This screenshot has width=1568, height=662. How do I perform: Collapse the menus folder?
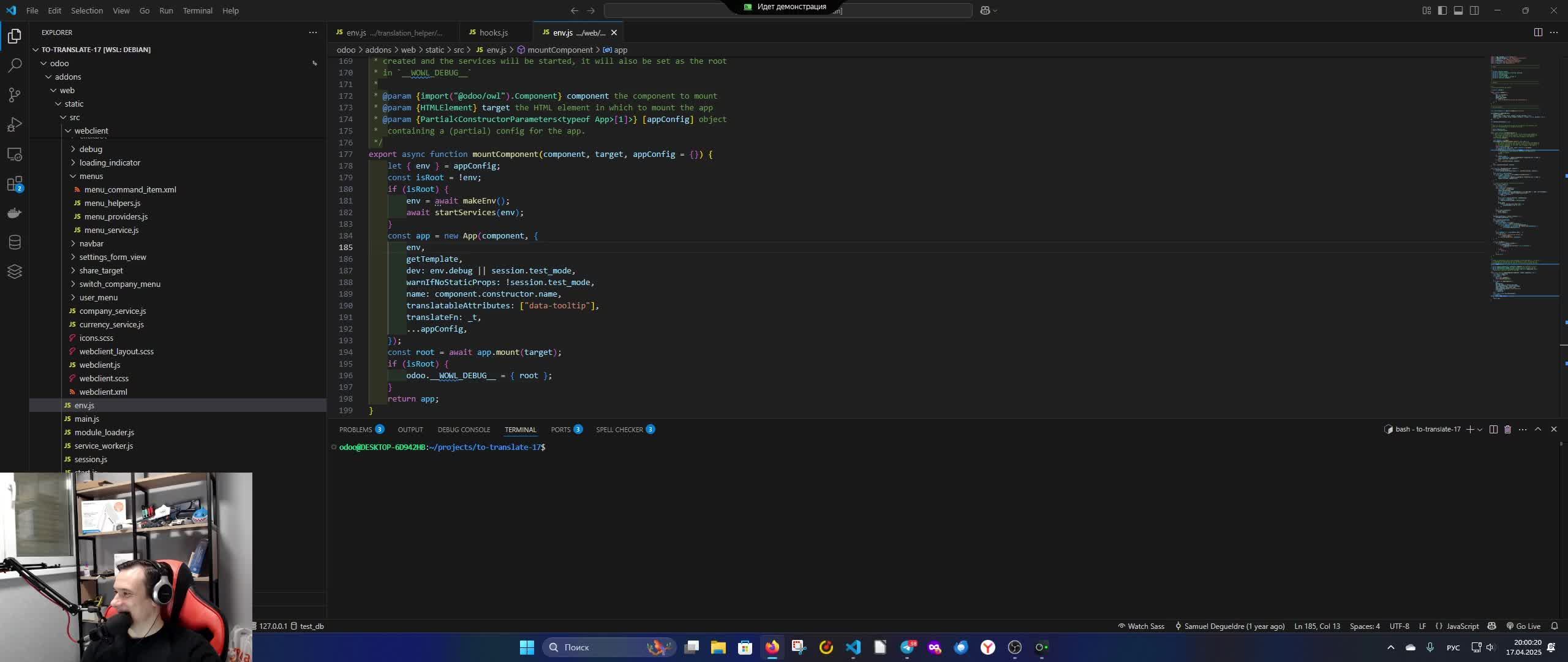click(x=91, y=176)
